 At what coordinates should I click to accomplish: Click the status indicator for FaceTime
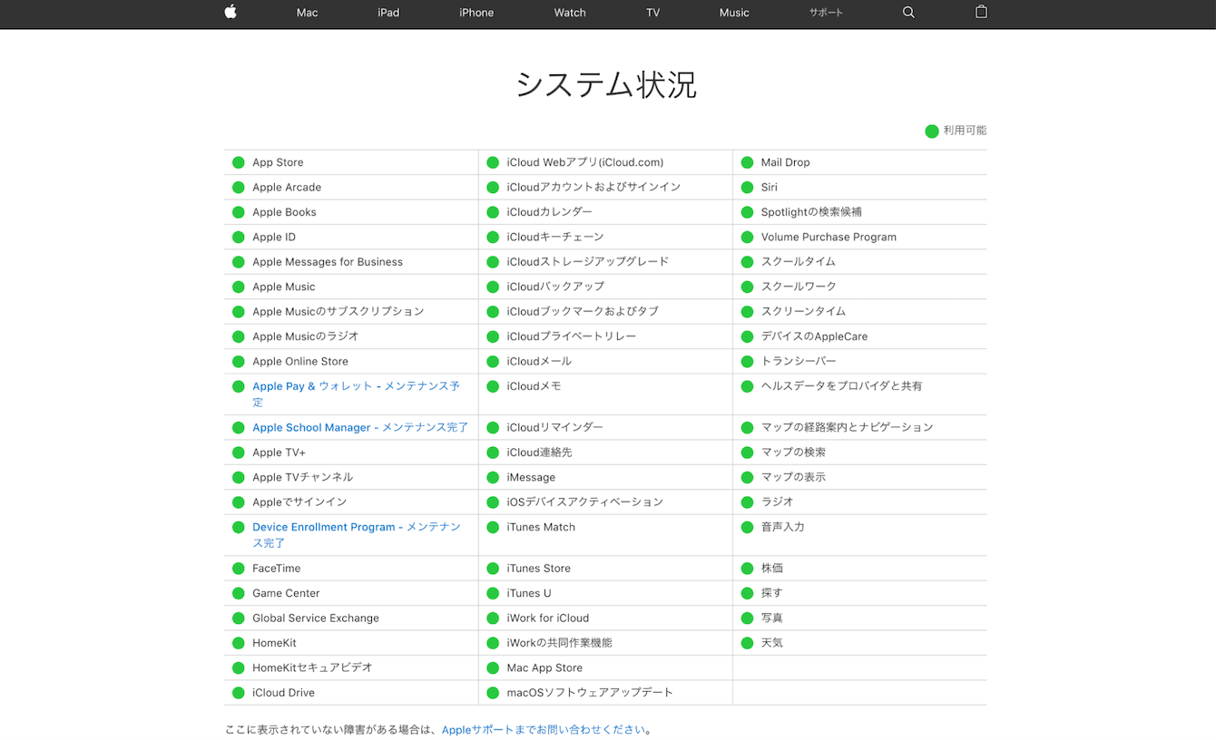click(238, 568)
